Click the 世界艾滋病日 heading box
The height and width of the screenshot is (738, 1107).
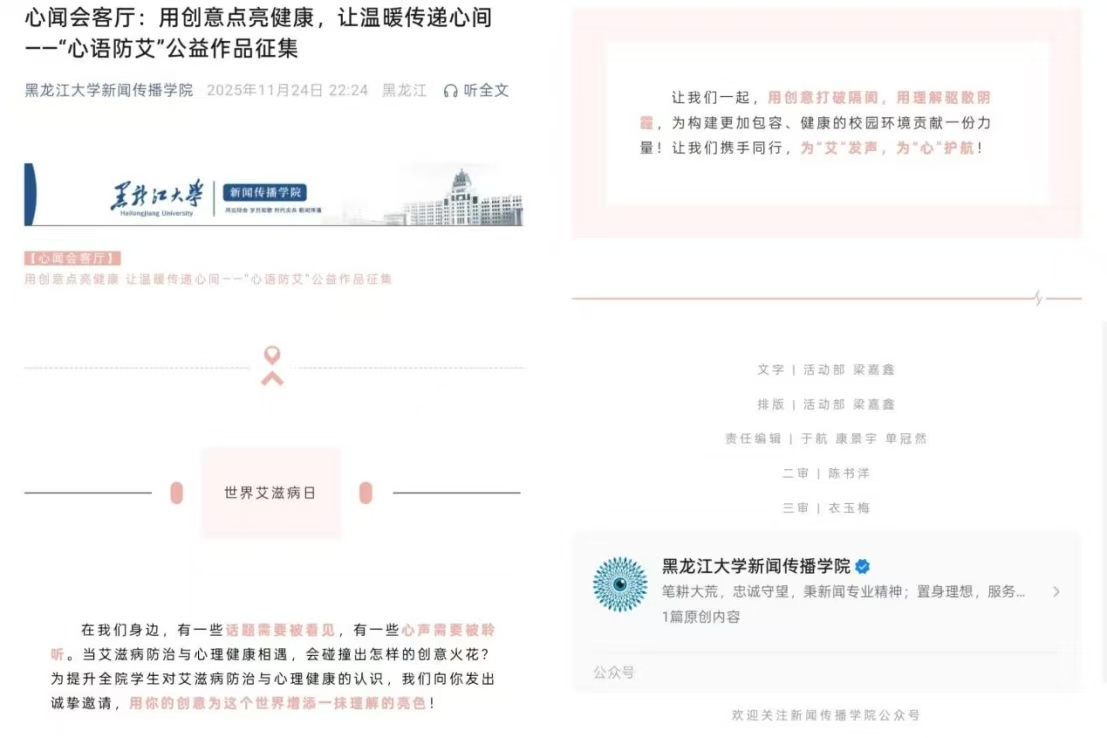pos(271,493)
